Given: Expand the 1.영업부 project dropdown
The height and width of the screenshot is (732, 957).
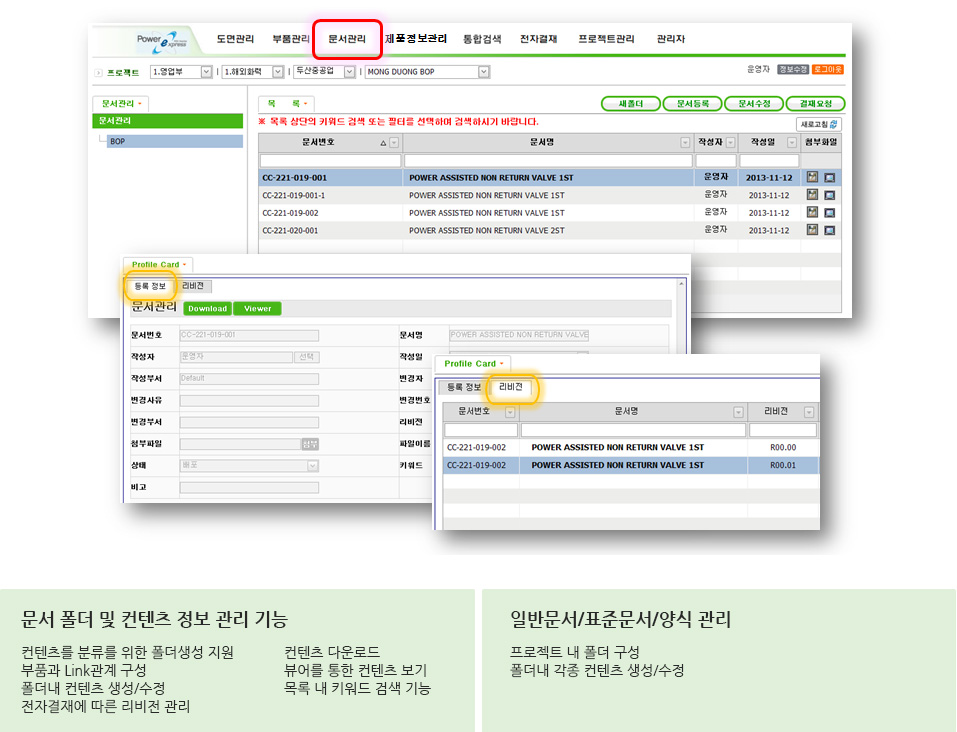Looking at the screenshot, I should click(206, 72).
